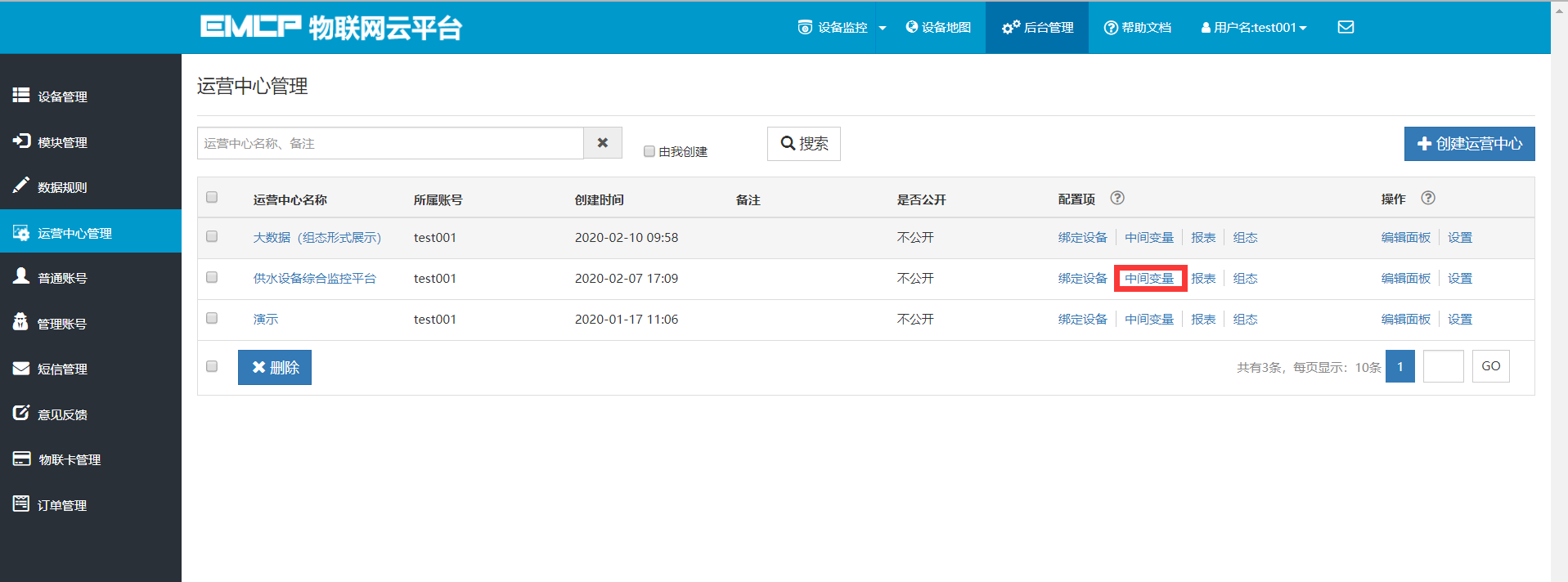
Task: Click 设置 in the 演示 row
Action: 1460,319
